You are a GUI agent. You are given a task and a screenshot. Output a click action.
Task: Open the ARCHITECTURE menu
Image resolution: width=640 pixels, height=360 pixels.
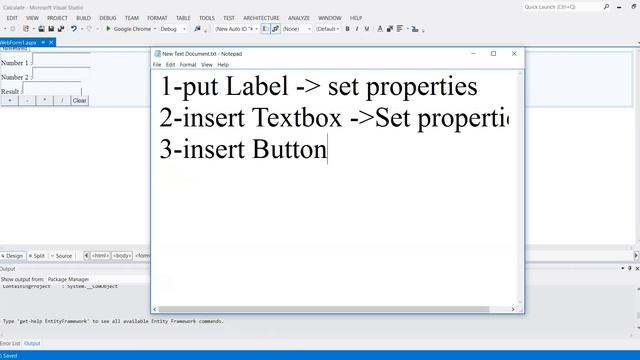point(261,18)
